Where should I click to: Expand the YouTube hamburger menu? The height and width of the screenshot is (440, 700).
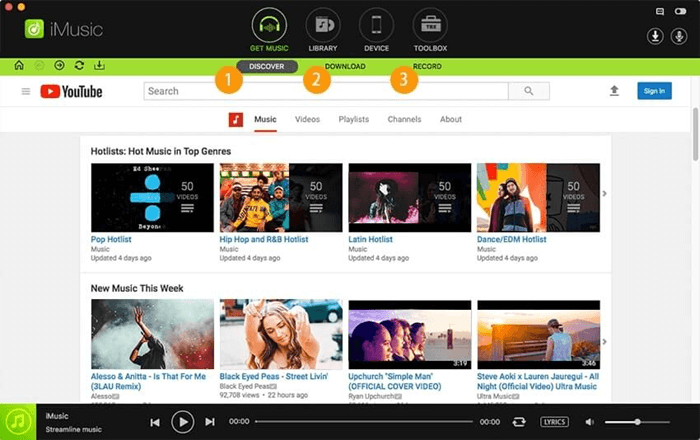26,91
